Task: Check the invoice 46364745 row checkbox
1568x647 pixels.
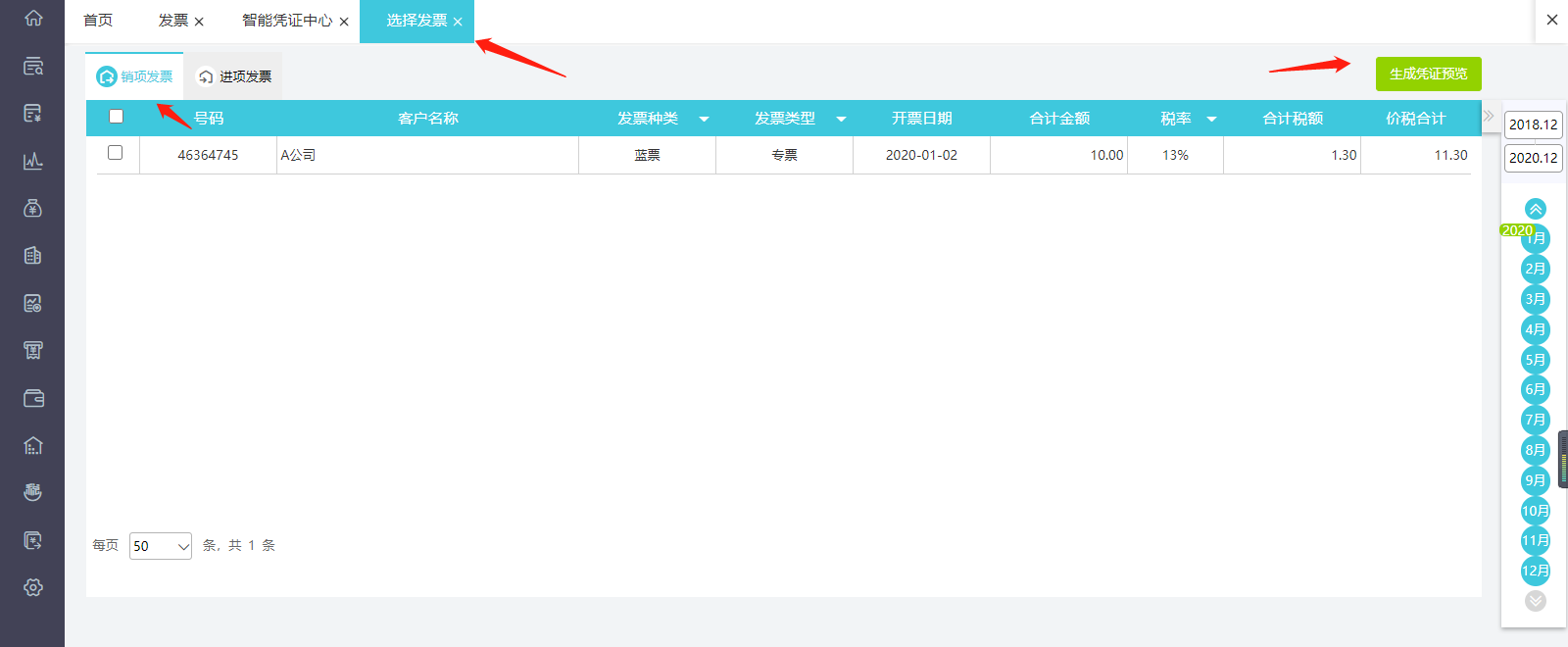Action: (x=116, y=153)
